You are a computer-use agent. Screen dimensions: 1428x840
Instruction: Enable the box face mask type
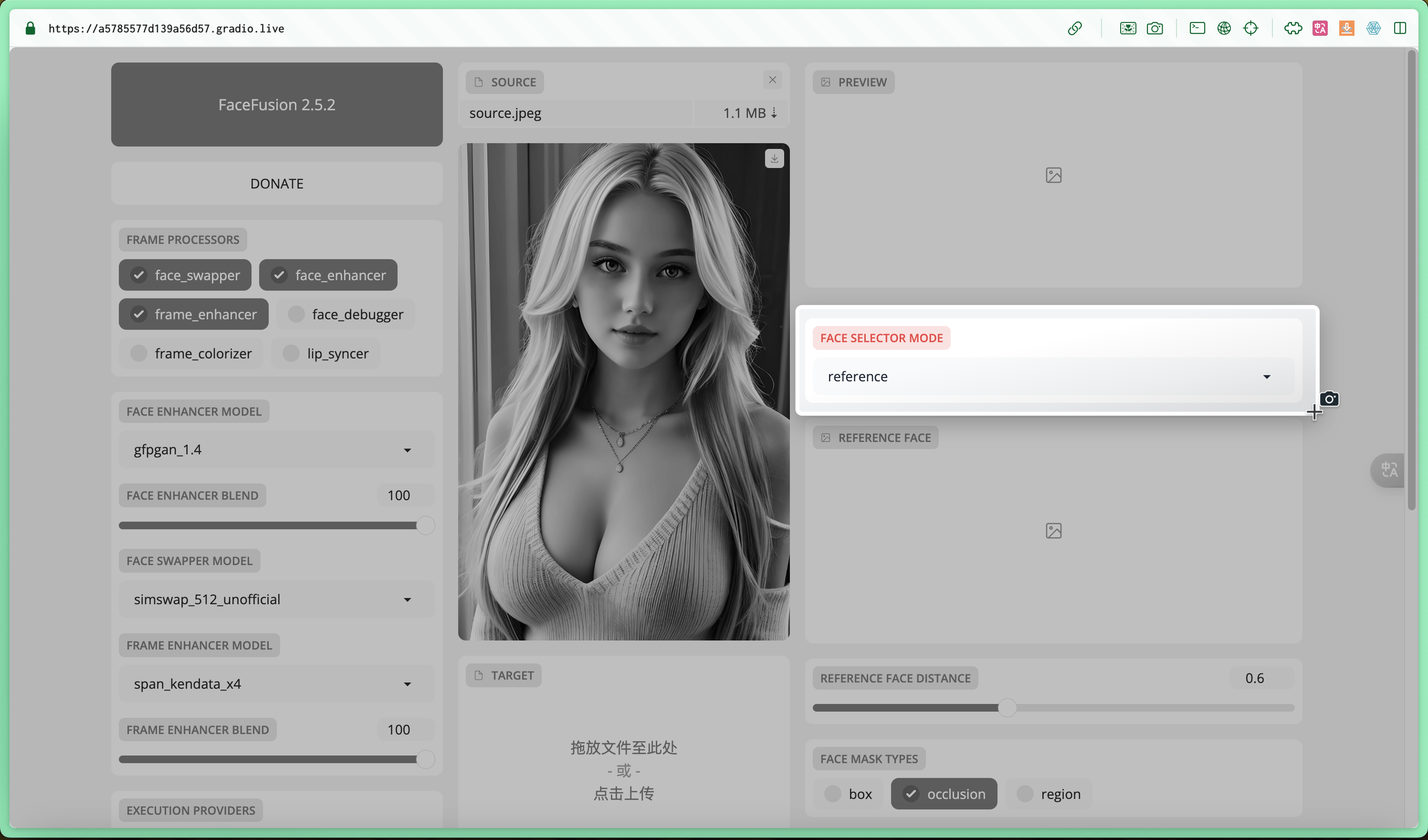[848, 794]
